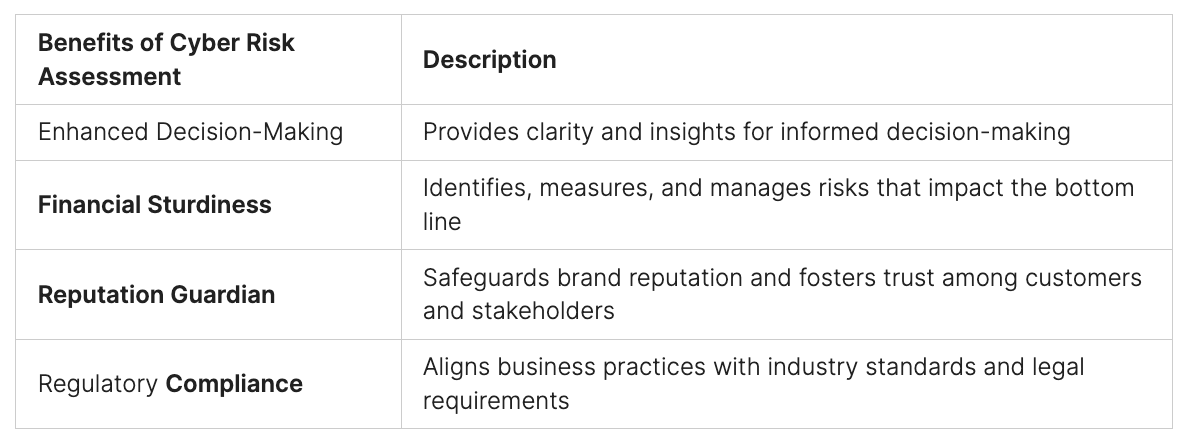Click the word "Assessment" in the header
Screen dimensions: 1194x444
click(x=110, y=76)
